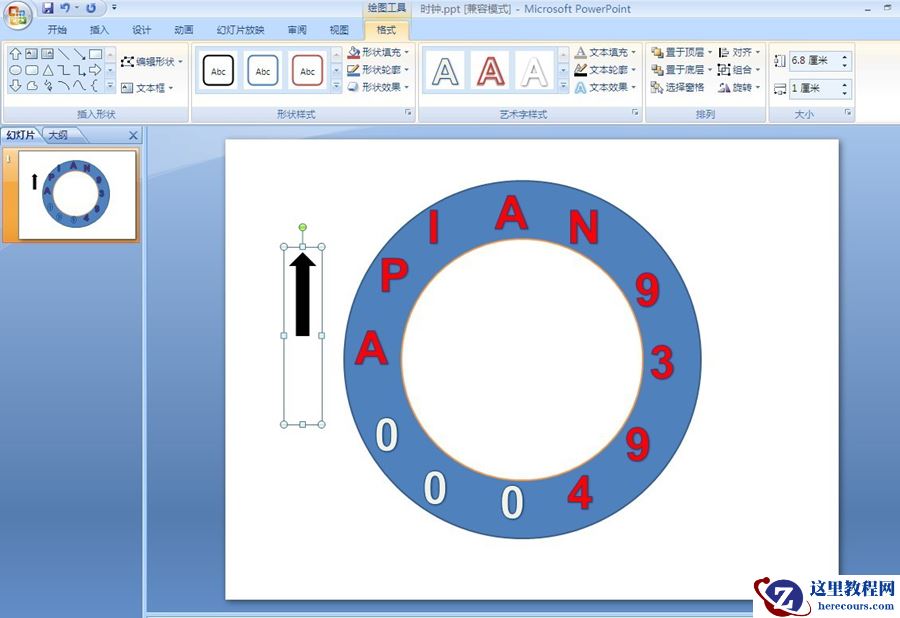The height and width of the screenshot is (618, 900).
Task: Choose the triangle shape
Action: [48, 70]
